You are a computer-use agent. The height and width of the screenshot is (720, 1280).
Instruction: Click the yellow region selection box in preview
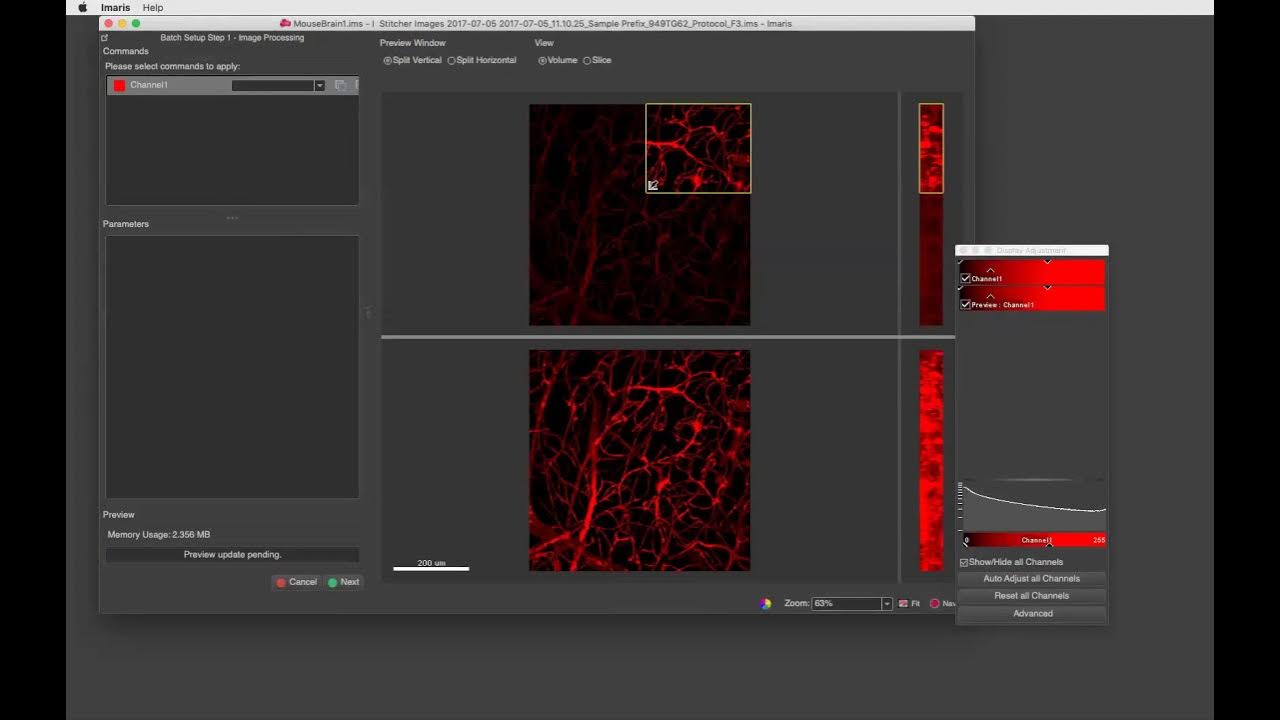coord(698,148)
